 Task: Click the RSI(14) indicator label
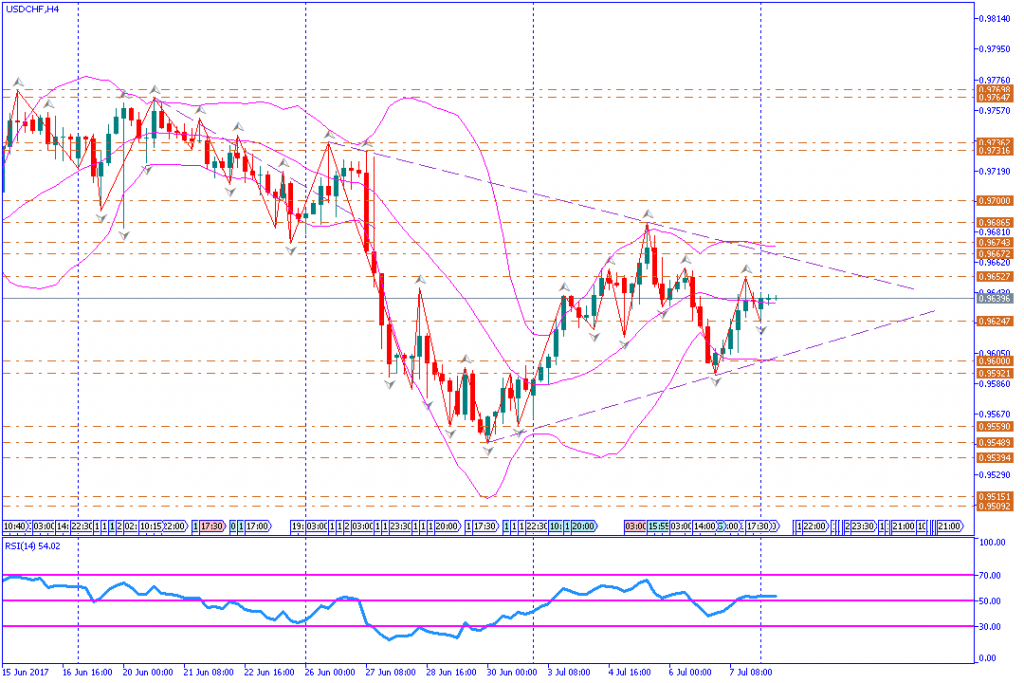(33, 546)
